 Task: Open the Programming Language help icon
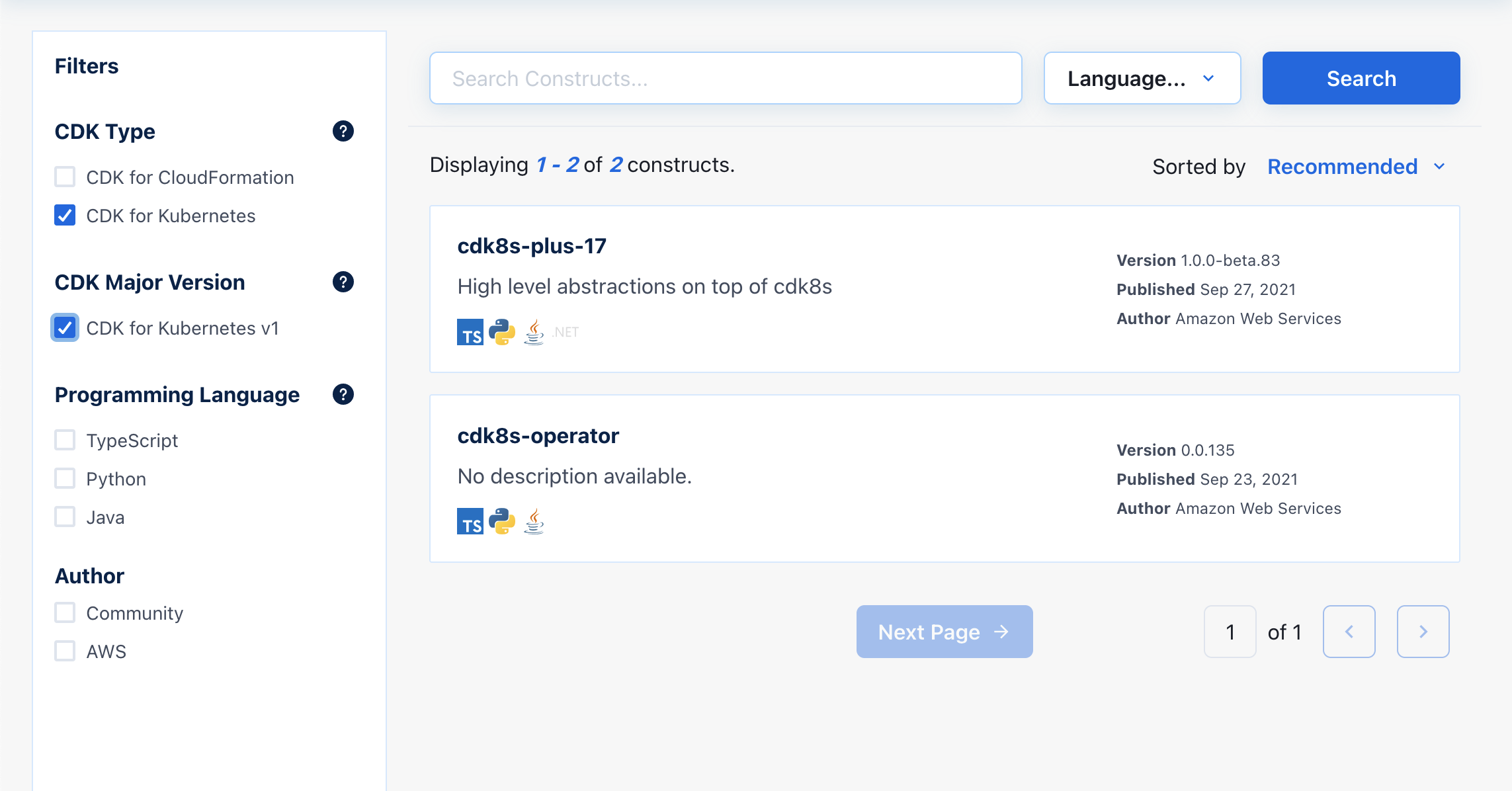(x=343, y=395)
